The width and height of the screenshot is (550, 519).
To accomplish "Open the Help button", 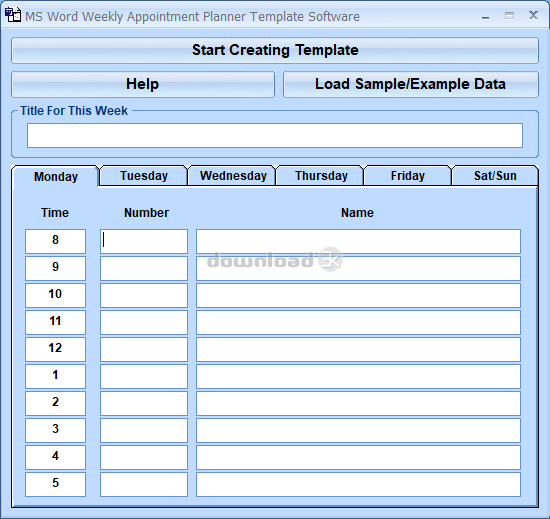I will click(x=143, y=85).
